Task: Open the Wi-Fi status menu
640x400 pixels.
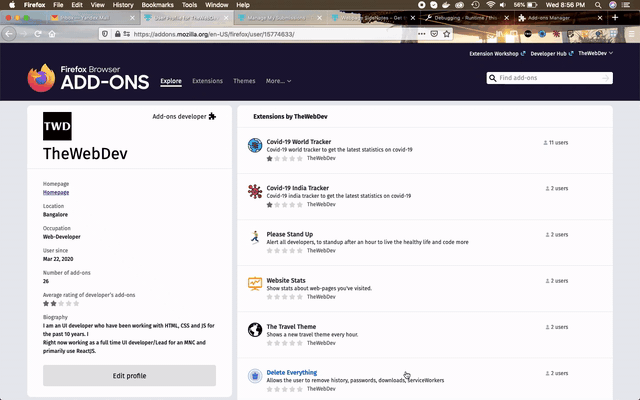Action: click(x=491, y=5)
